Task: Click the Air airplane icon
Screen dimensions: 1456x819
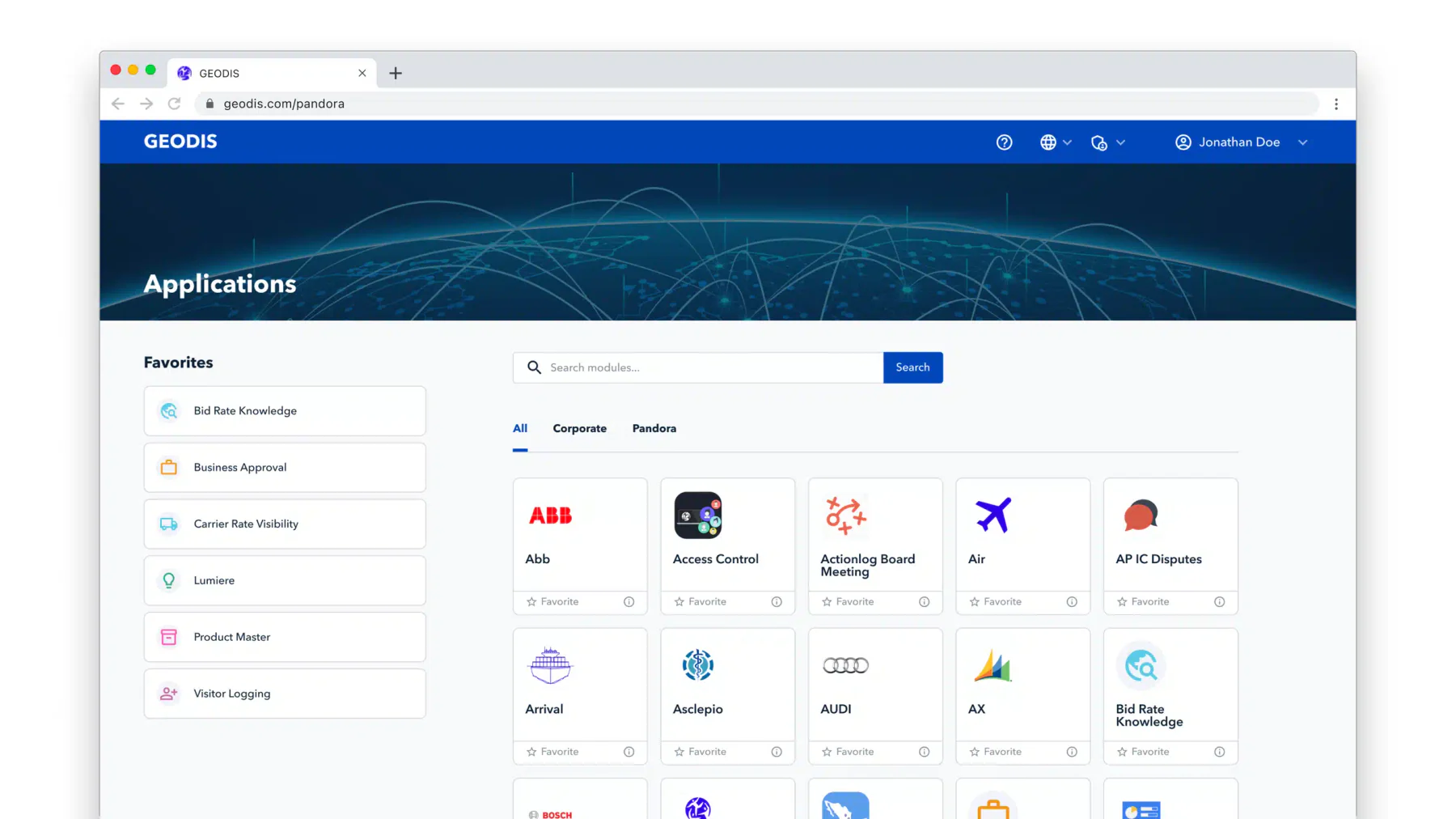Action: click(x=993, y=515)
